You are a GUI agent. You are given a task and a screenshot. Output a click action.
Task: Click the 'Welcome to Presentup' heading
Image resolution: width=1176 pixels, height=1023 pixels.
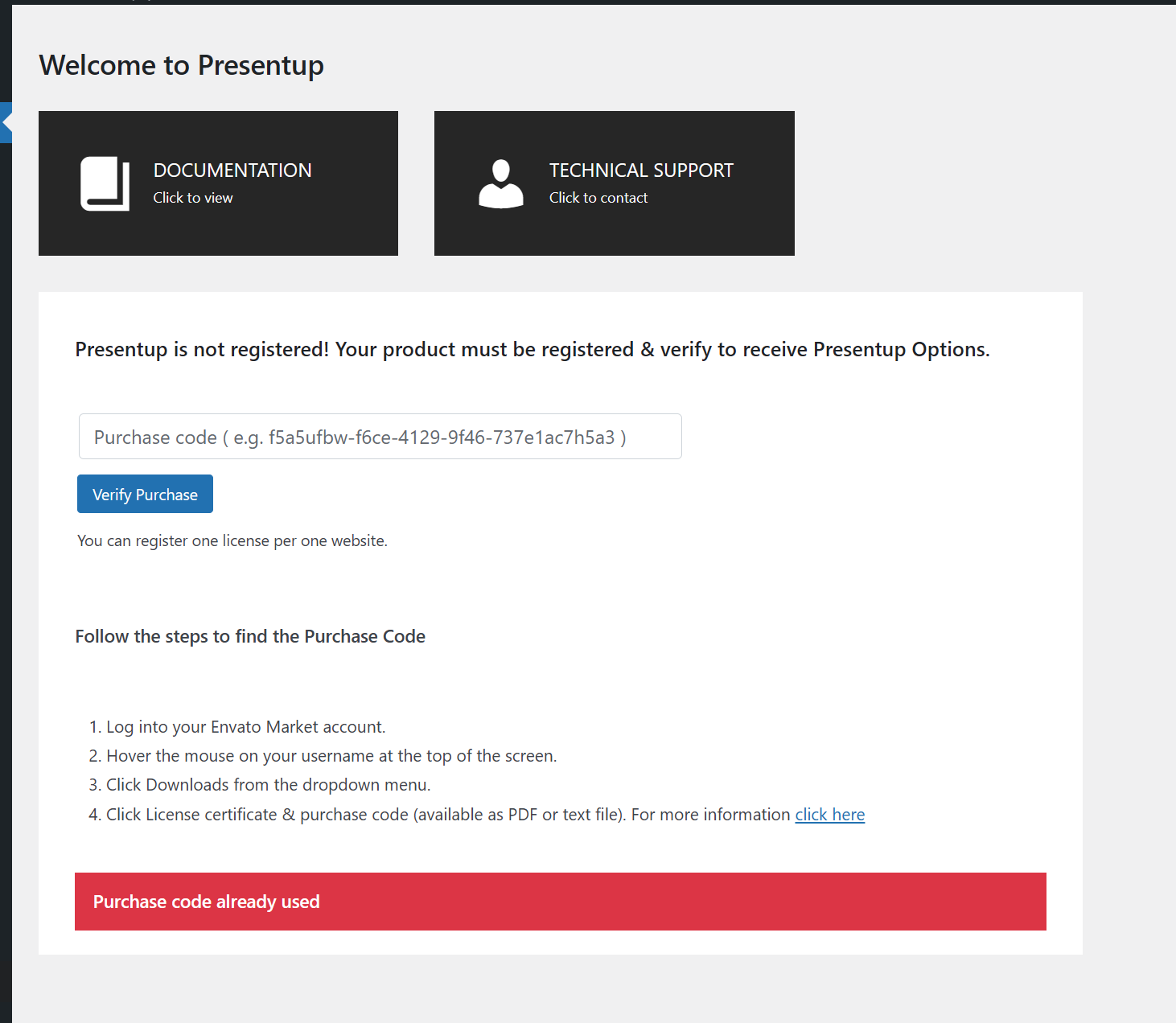pyautogui.click(x=181, y=65)
